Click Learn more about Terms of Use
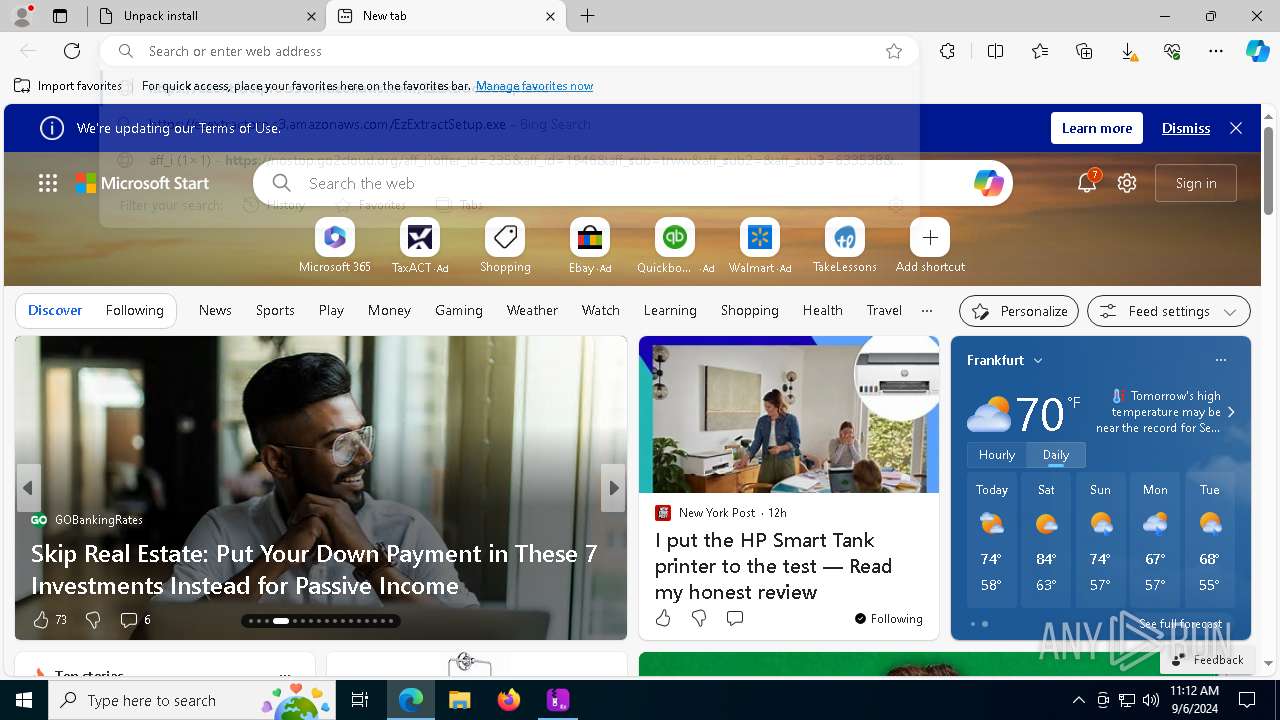 click(1097, 128)
